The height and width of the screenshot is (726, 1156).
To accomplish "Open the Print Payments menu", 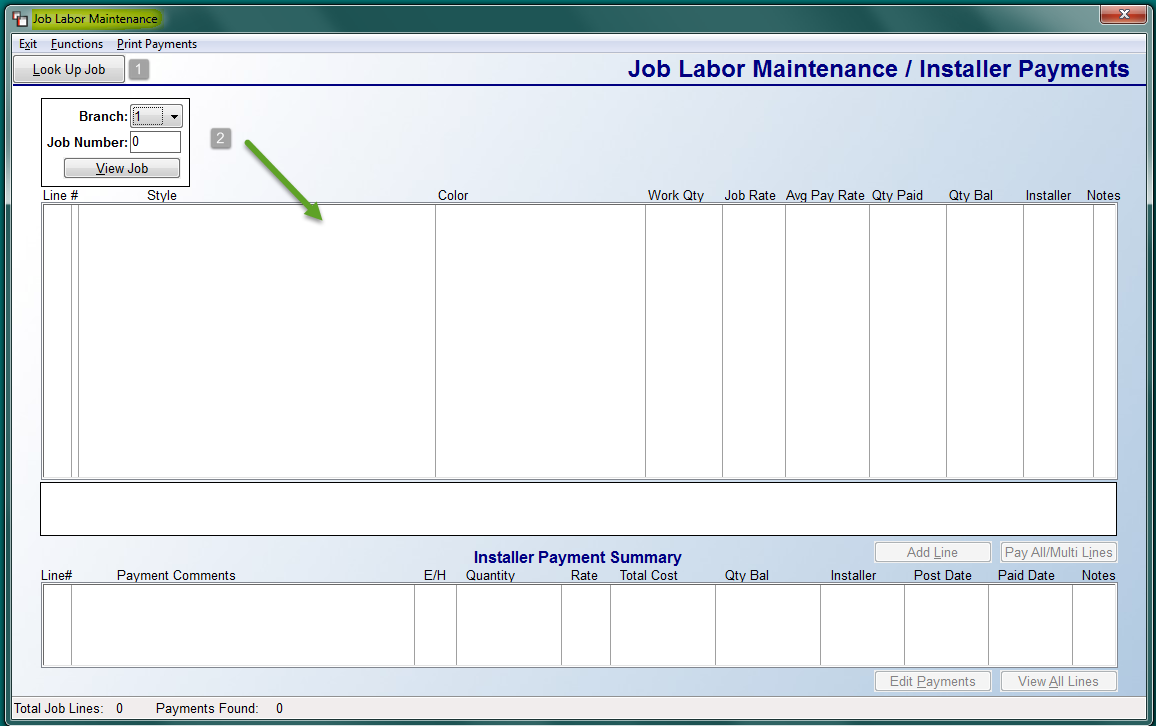I will tap(156, 43).
